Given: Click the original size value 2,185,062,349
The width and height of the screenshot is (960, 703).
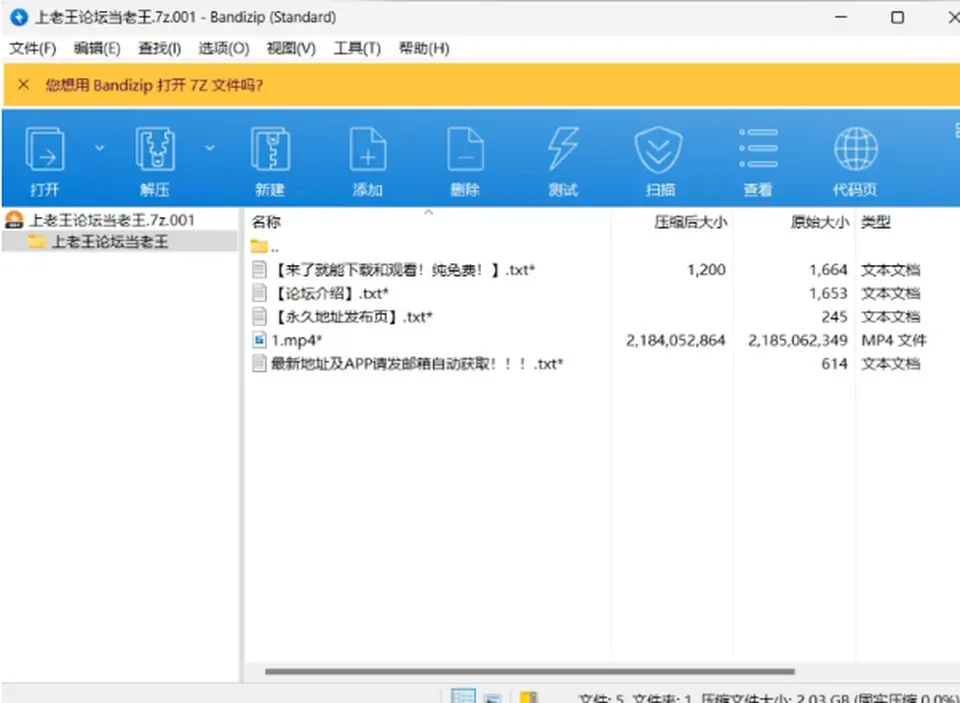Looking at the screenshot, I should click(798, 340).
